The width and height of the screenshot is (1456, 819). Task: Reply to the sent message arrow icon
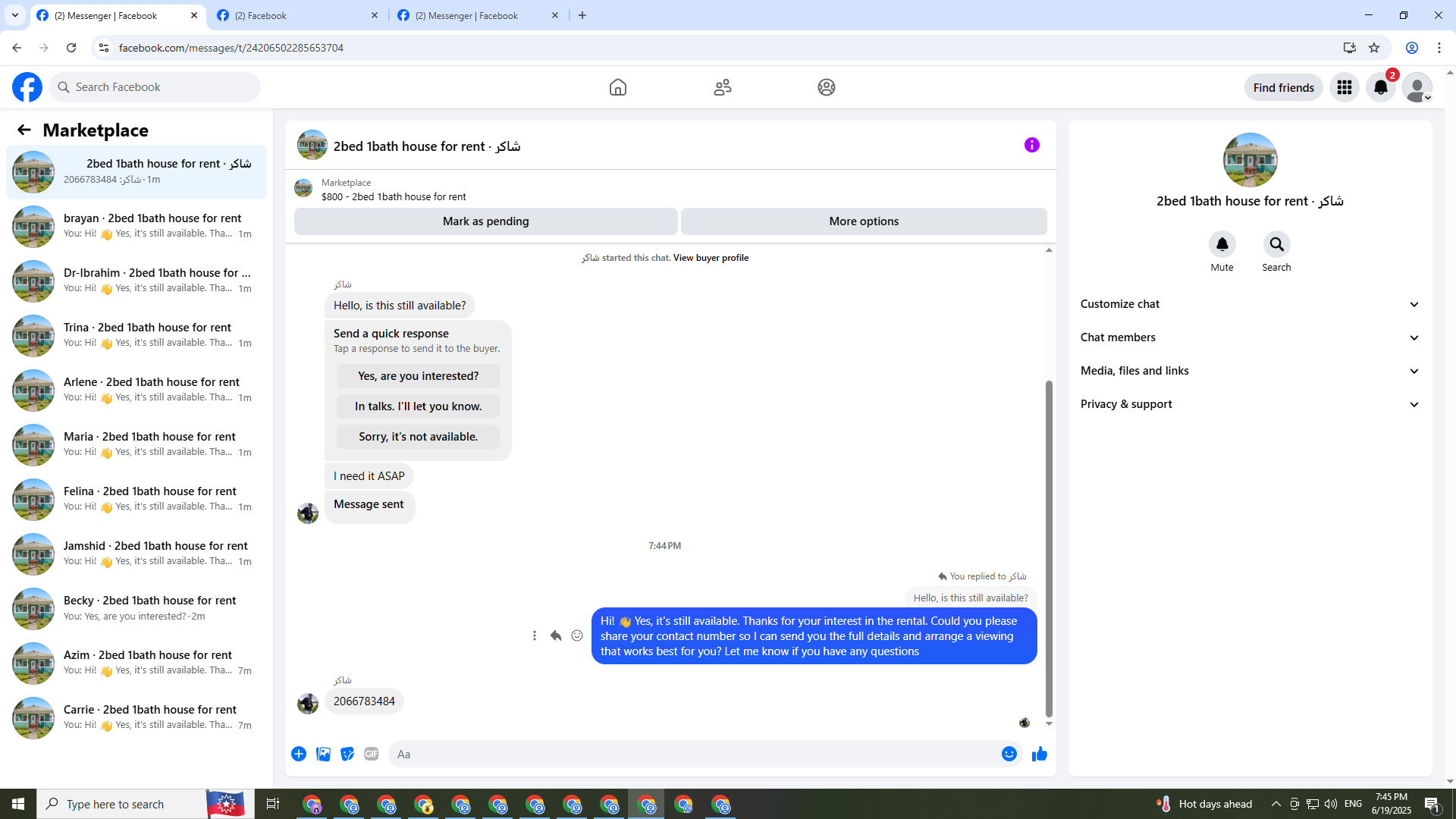tap(556, 635)
